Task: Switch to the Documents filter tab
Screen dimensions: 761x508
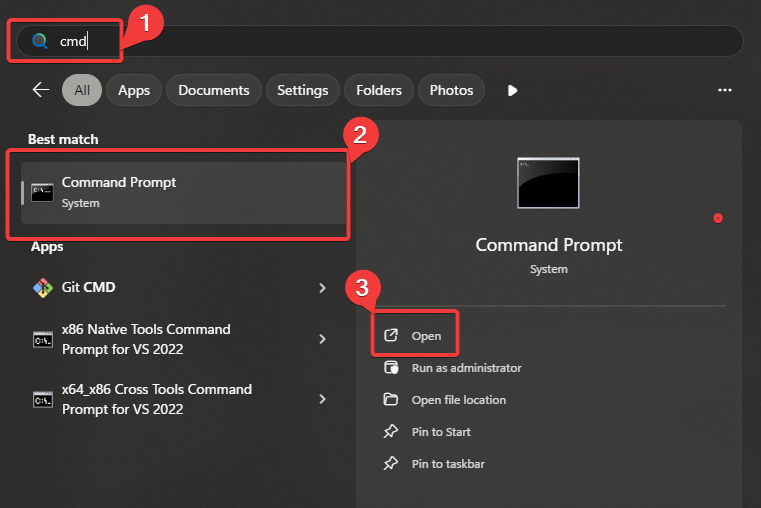Action: [x=213, y=90]
